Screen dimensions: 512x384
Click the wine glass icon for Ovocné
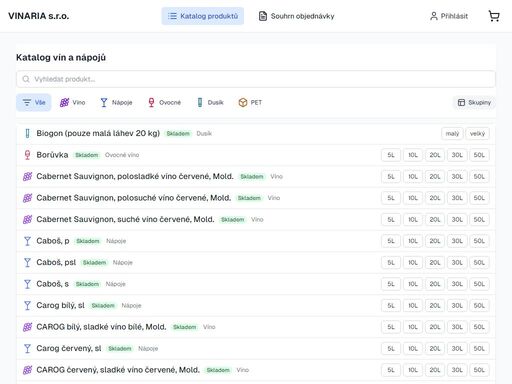(151, 102)
